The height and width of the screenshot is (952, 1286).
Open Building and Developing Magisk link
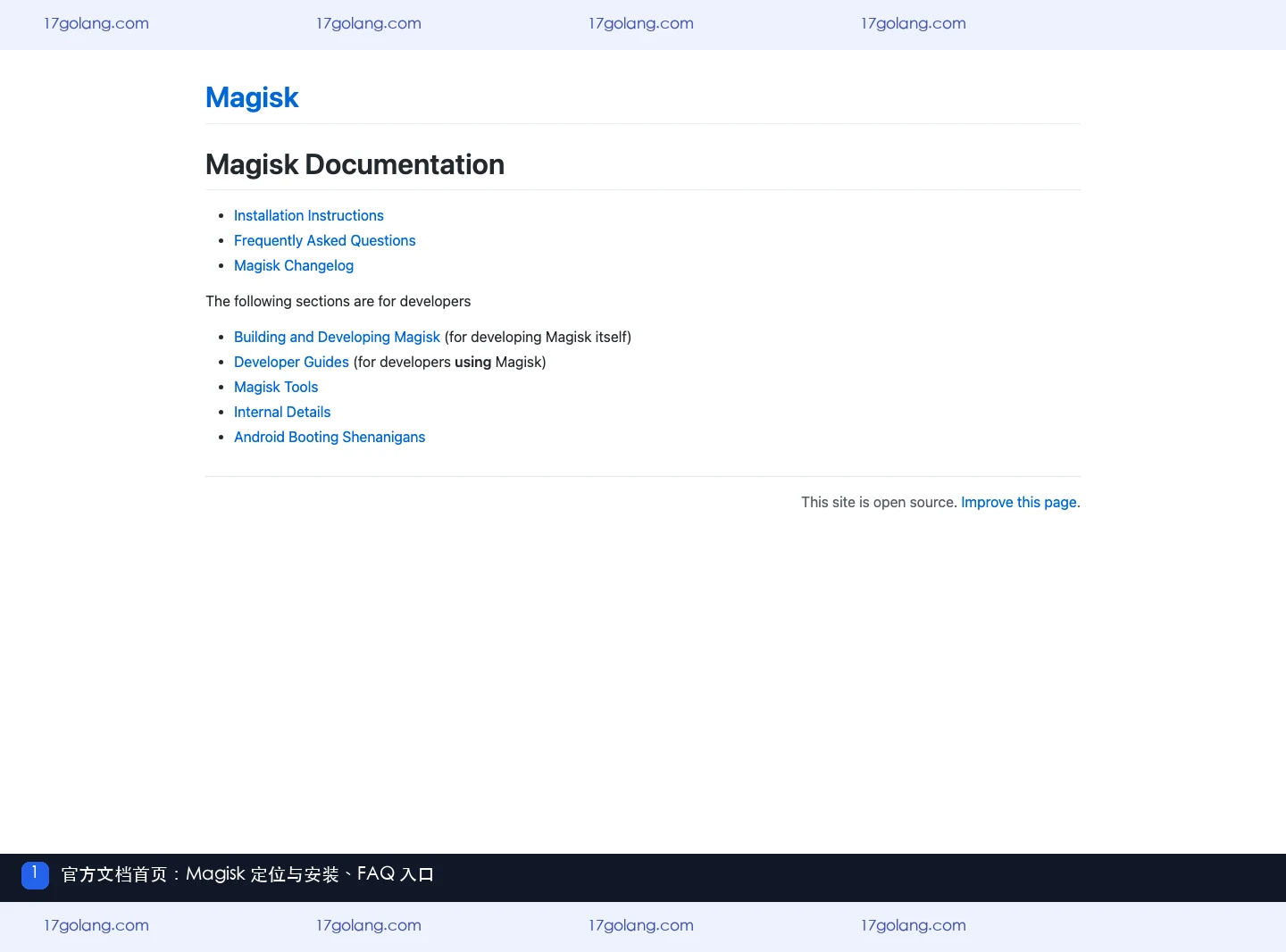[337, 337]
